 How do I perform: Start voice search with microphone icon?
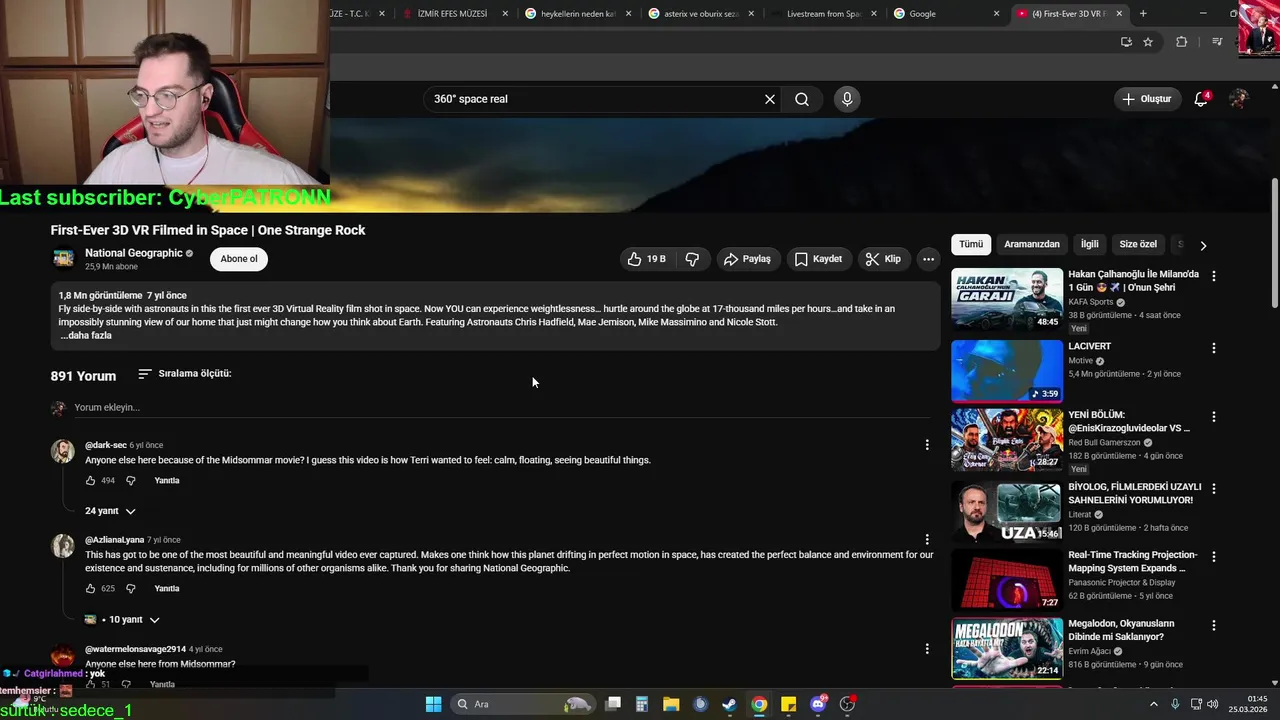pyautogui.click(x=847, y=99)
